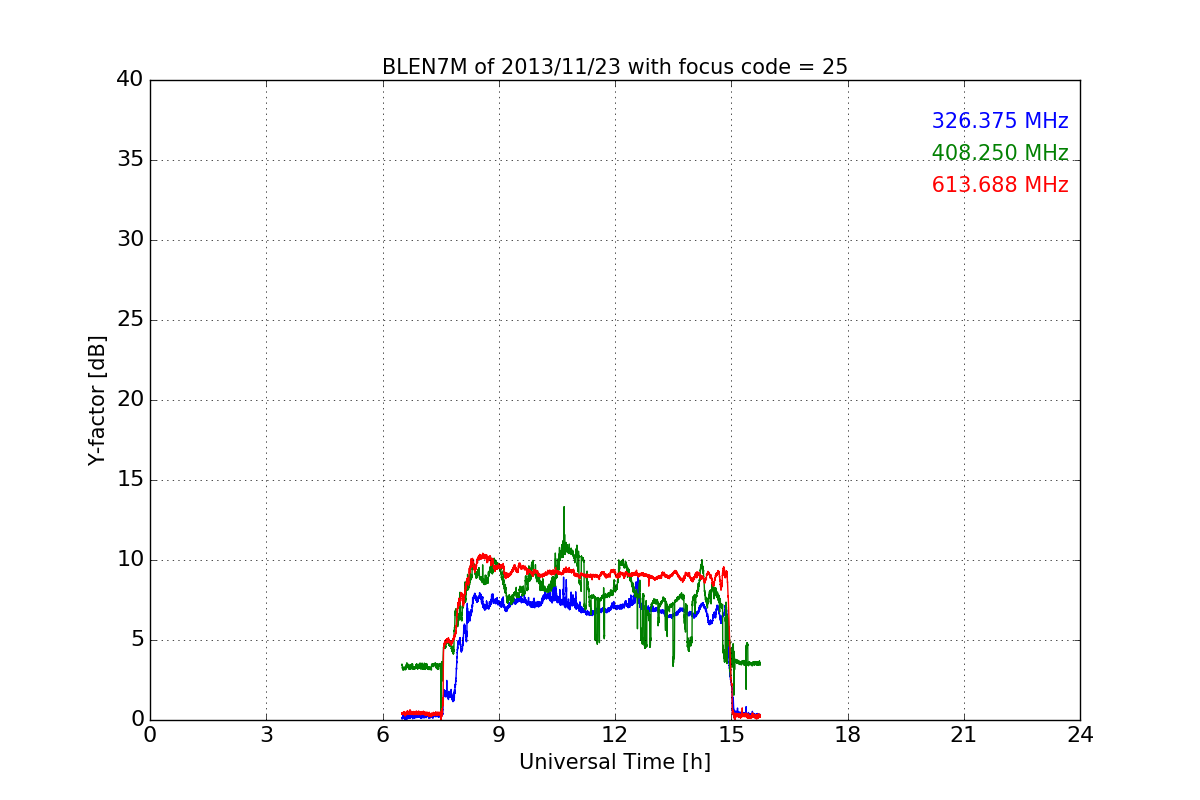Select the green legend label 408.250 MHz
Screen dimensions: 1200x800
1000,153
